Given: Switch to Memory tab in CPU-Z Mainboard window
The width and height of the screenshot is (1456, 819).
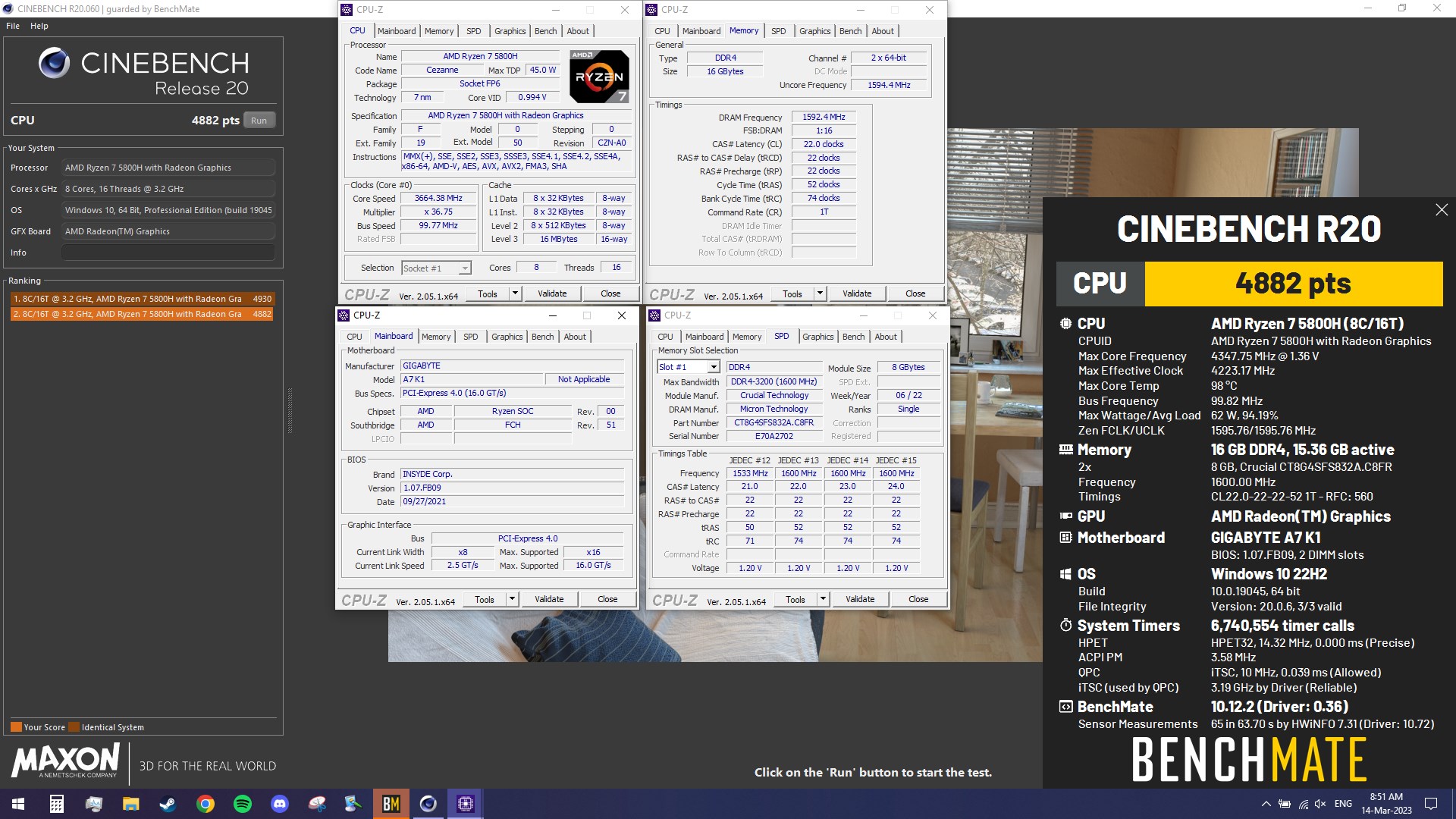Looking at the screenshot, I should (x=436, y=337).
